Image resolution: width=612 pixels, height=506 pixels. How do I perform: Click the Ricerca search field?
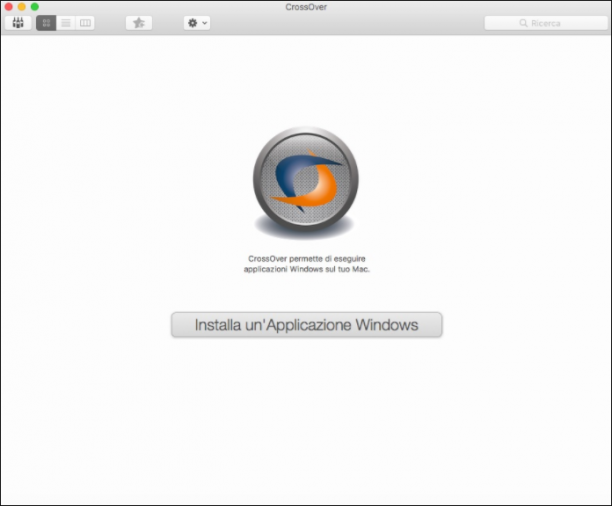pos(546,23)
